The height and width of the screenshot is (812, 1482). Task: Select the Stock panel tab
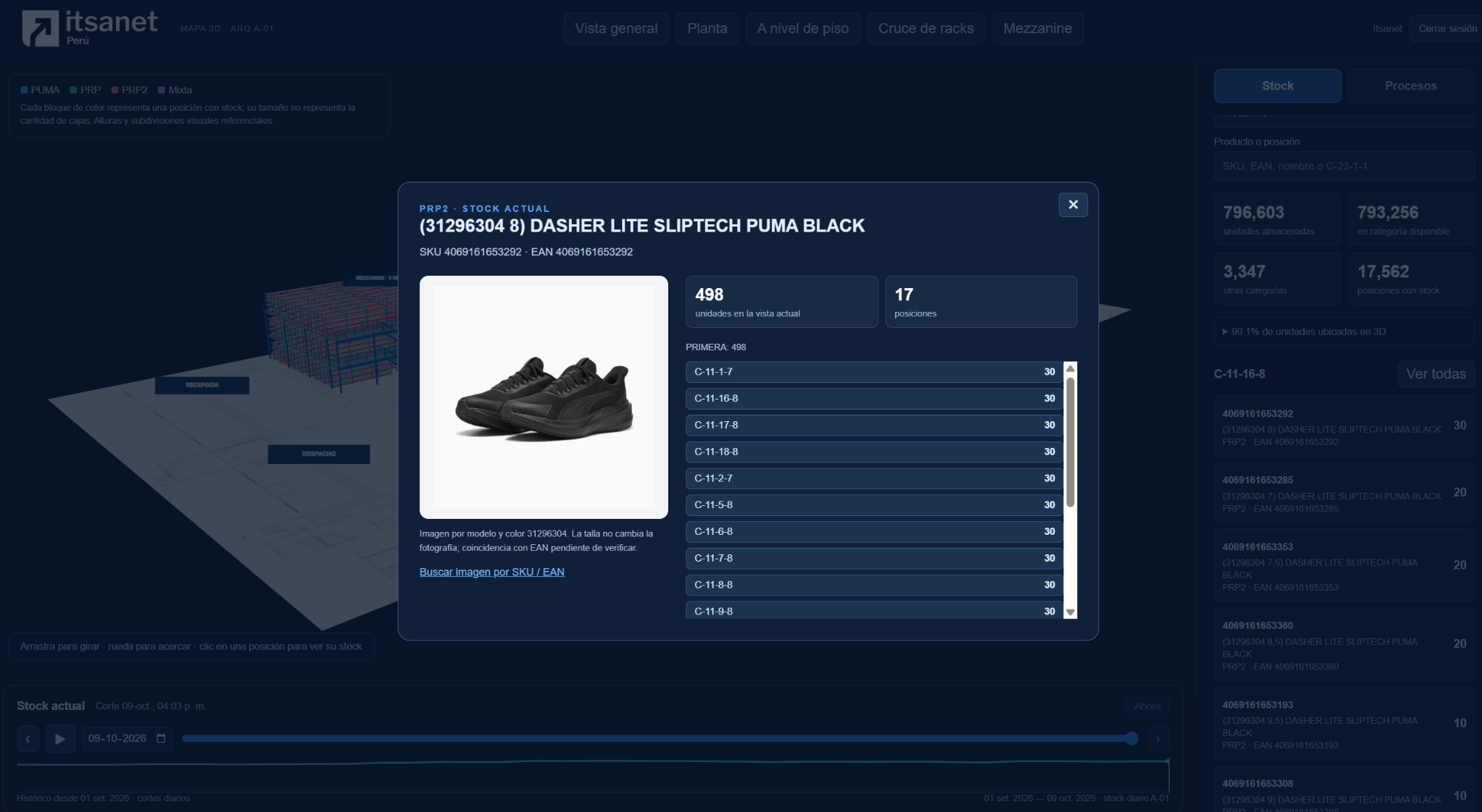[x=1277, y=85]
